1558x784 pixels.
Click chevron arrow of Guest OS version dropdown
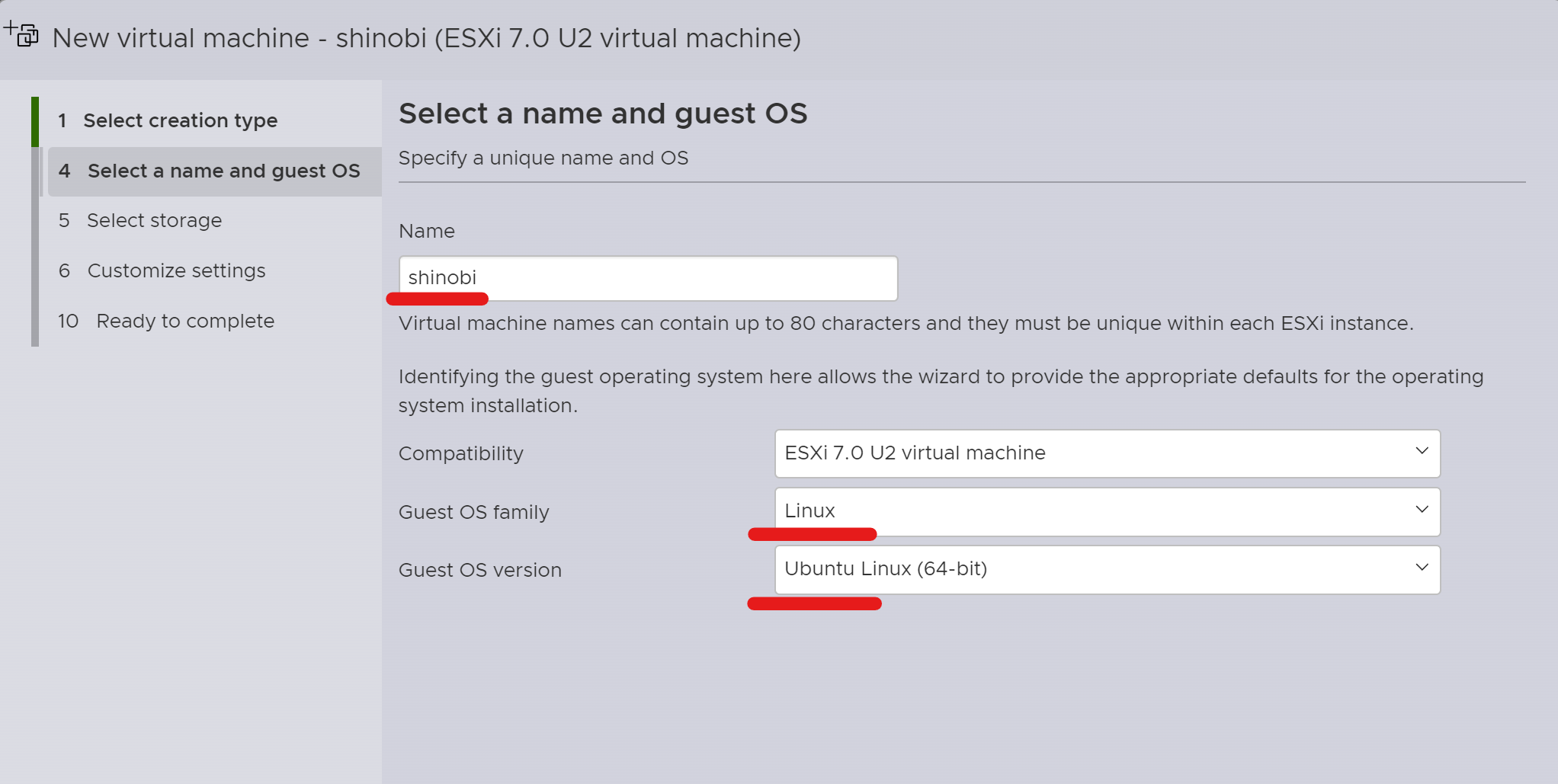point(1422,567)
